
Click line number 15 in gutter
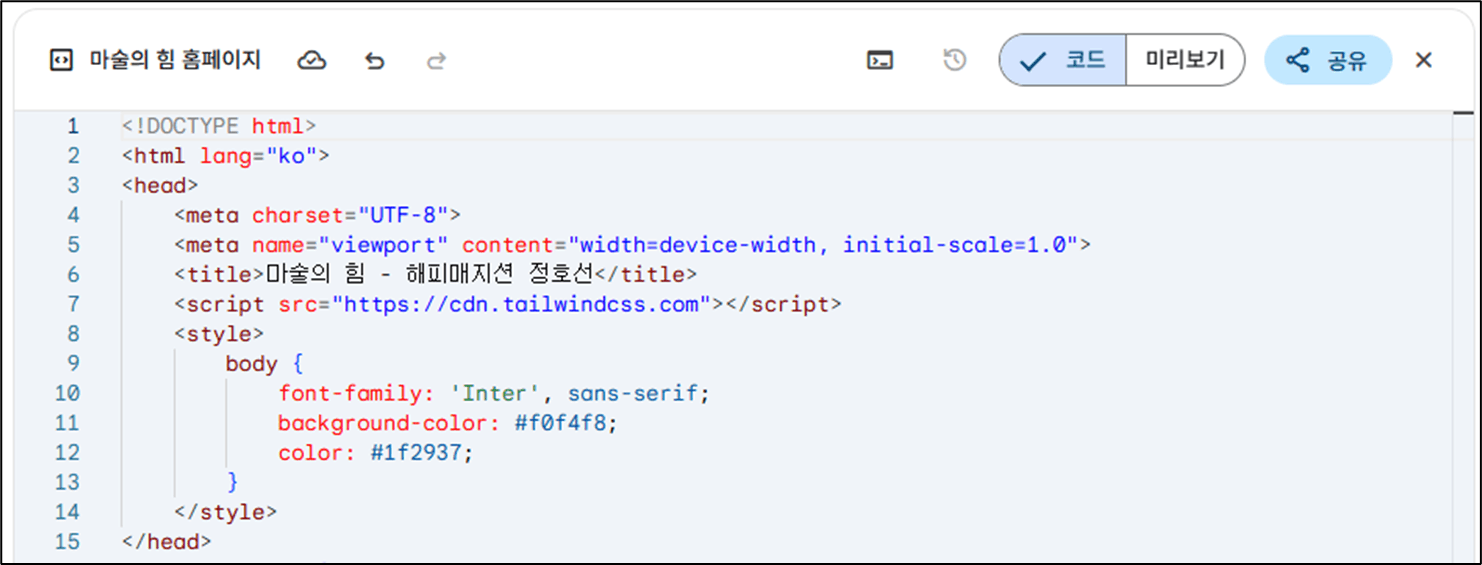pyautogui.click(x=67, y=542)
